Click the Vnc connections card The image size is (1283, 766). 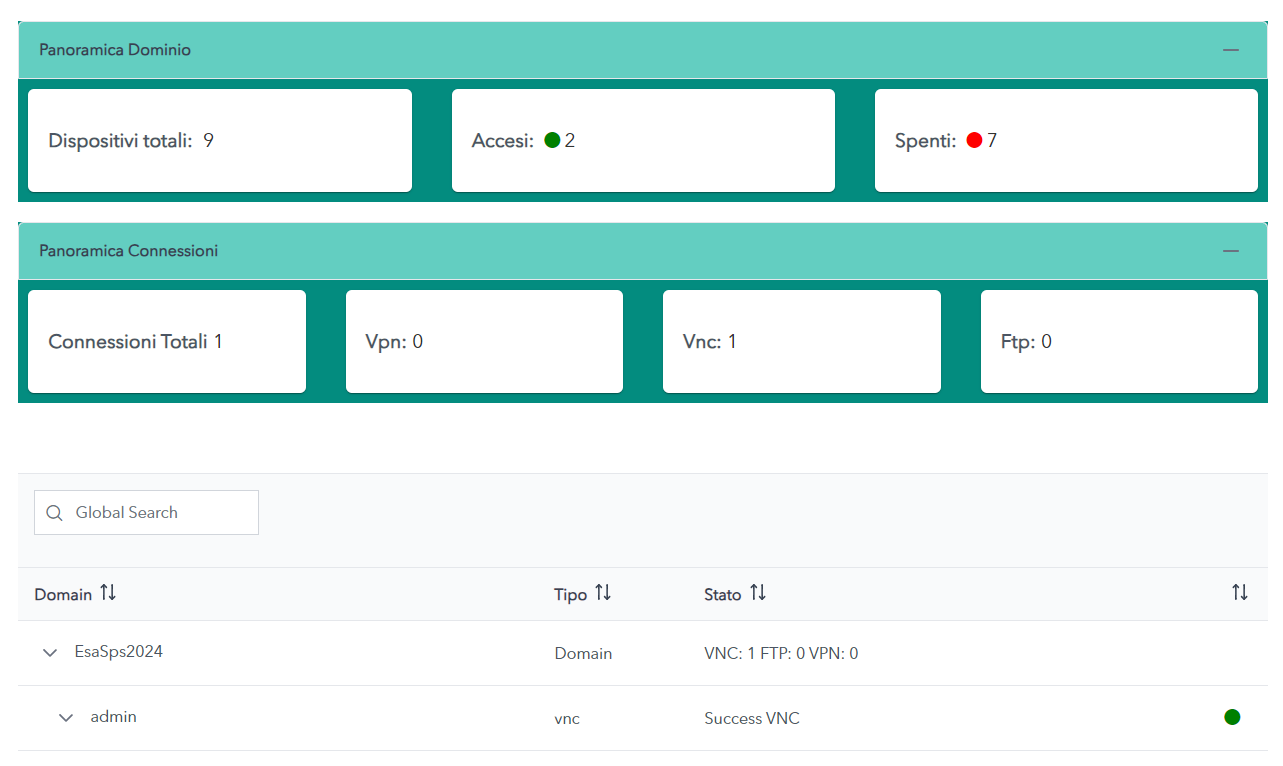801,342
